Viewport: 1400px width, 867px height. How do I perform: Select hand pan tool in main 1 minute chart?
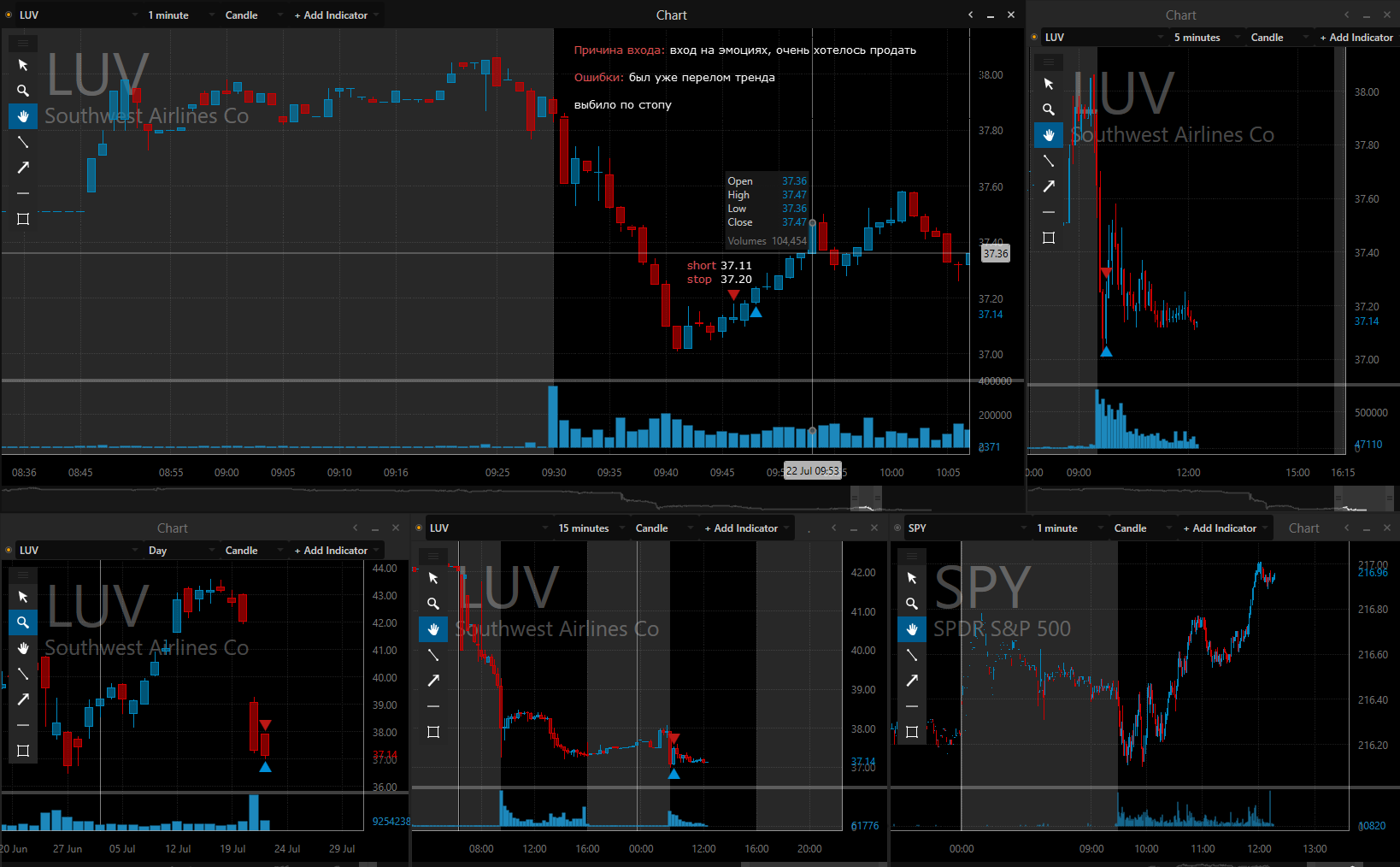tap(23, 116)
